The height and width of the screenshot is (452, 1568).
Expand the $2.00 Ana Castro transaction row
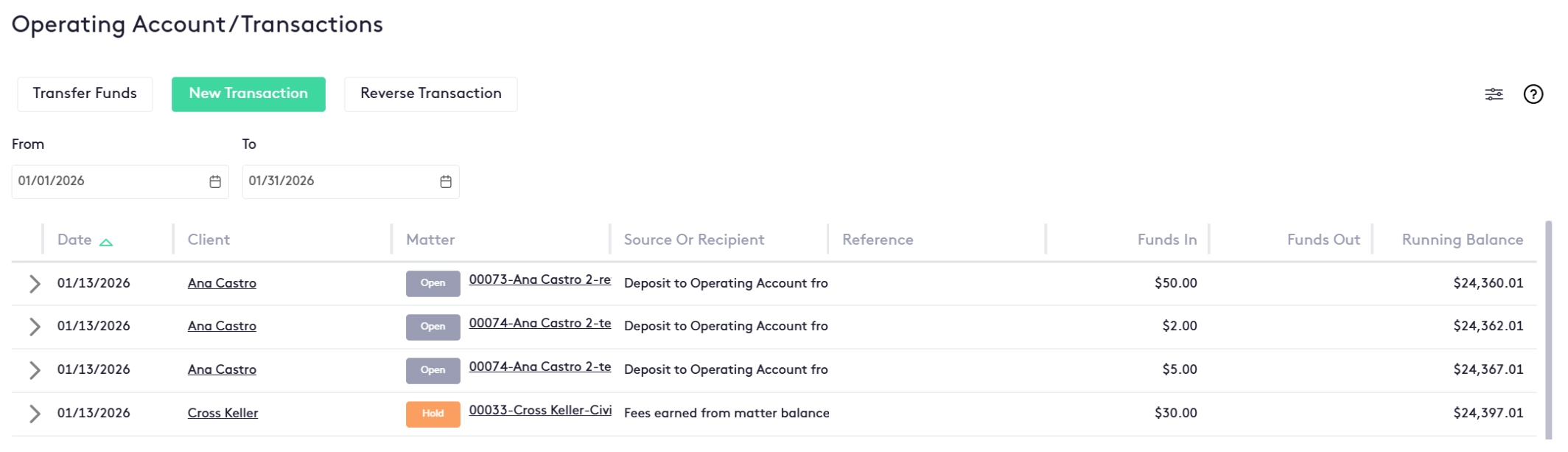click(34, 327)
